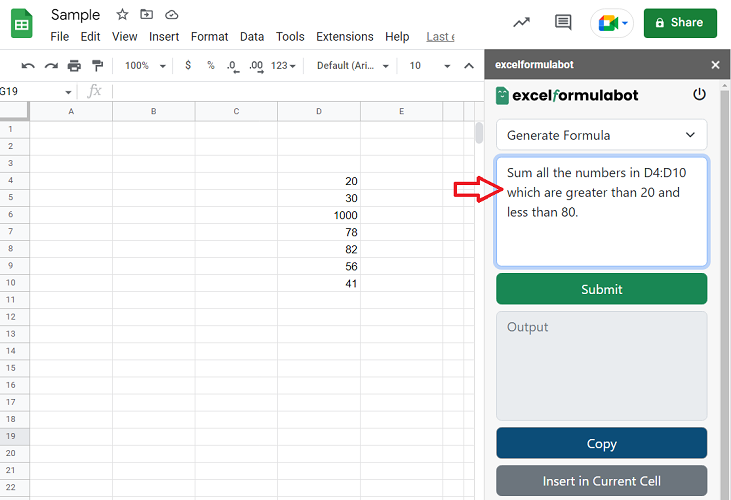731x500 pixels.
Task: Click the prompt text input box
Action: pyautogui.click(x=601, y=212)
